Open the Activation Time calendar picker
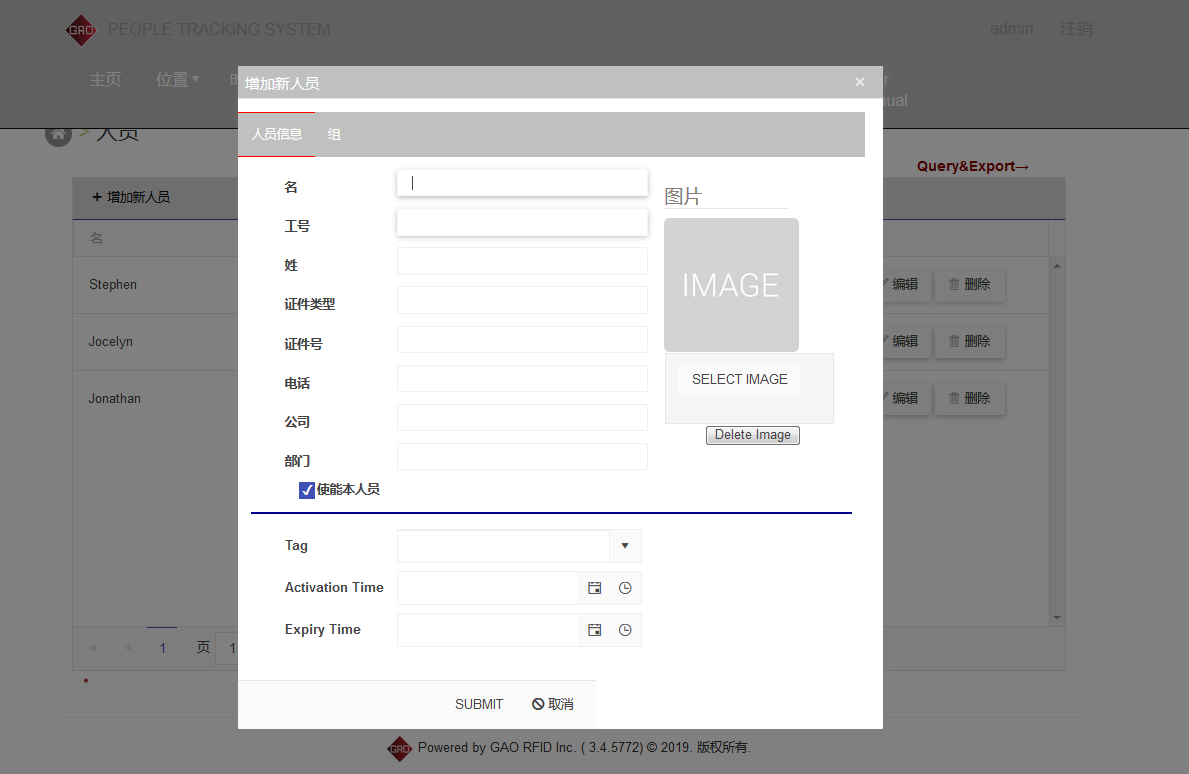 595,588
